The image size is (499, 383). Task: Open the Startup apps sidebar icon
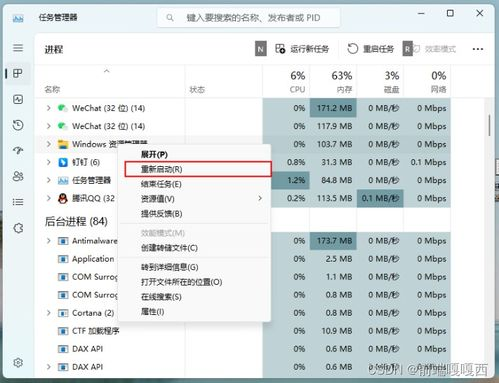(18, 151)
